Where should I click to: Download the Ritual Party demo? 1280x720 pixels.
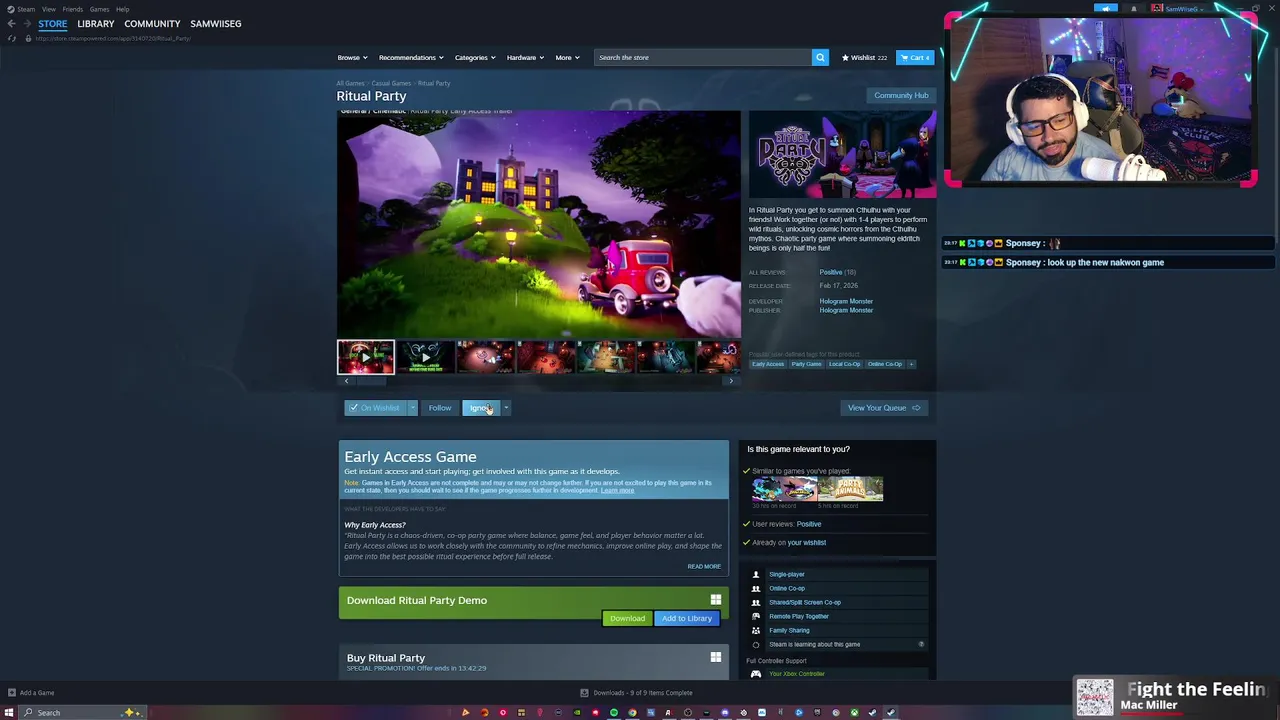pyautogui.click(x=628, y=618)
